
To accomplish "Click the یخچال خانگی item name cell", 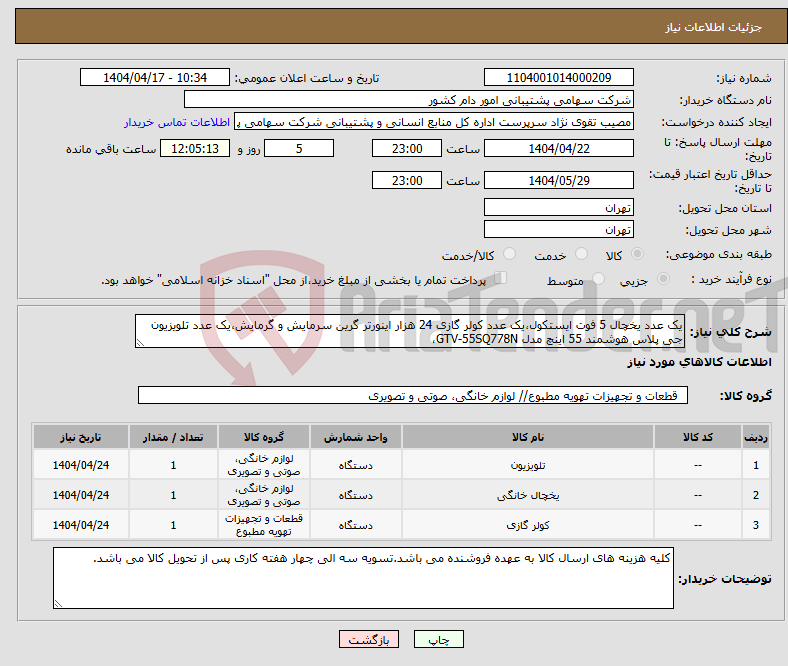I will click(528, 495).
